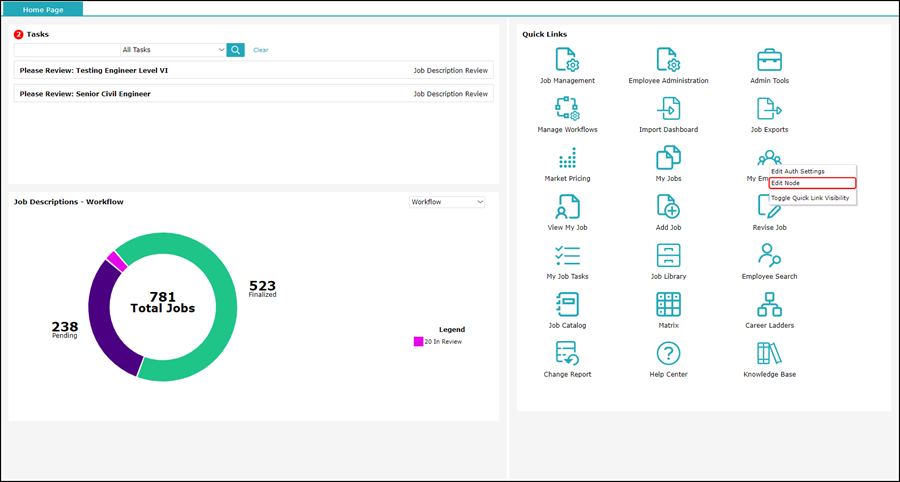900x482 pixels.
Task: Open Employee Administration icon
Action: click(668, 60)
